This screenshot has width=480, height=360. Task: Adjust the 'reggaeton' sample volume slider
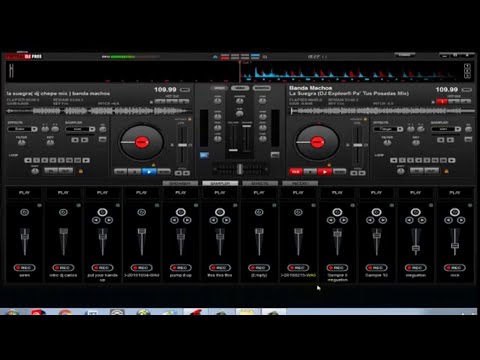coord(416,248)
